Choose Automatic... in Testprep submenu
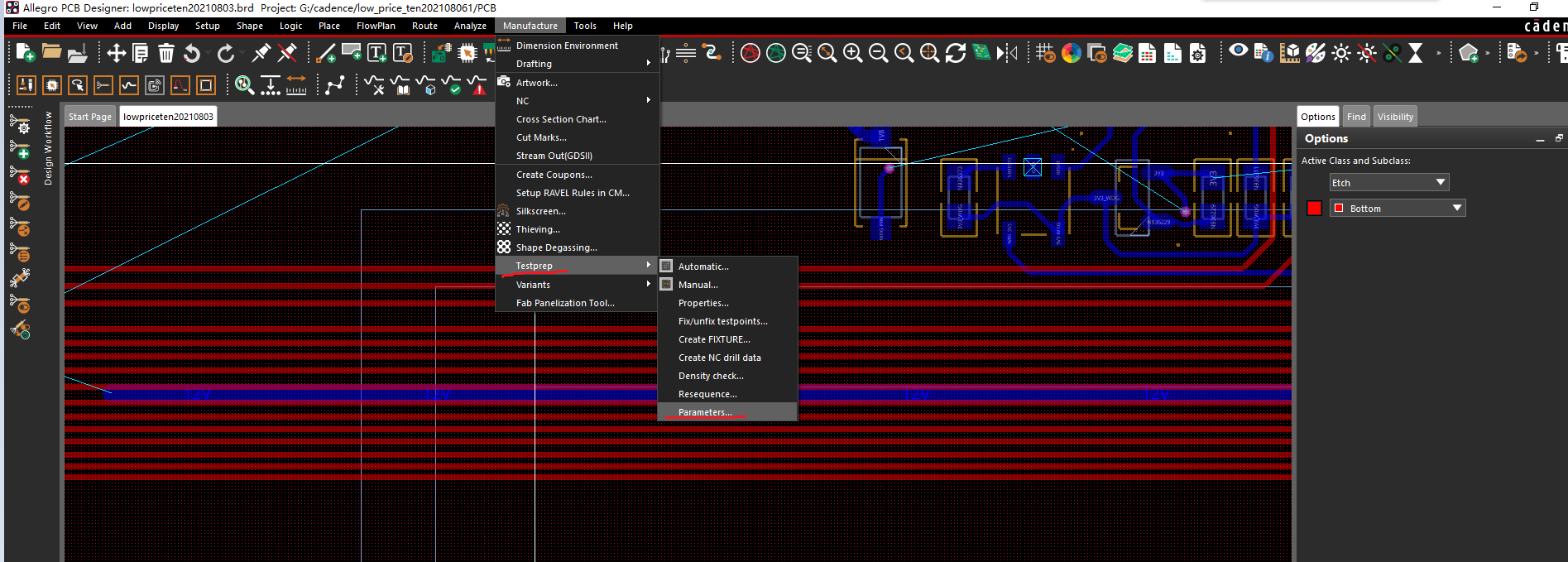Screen dimensions: 1568x562 tap(727, 267)
